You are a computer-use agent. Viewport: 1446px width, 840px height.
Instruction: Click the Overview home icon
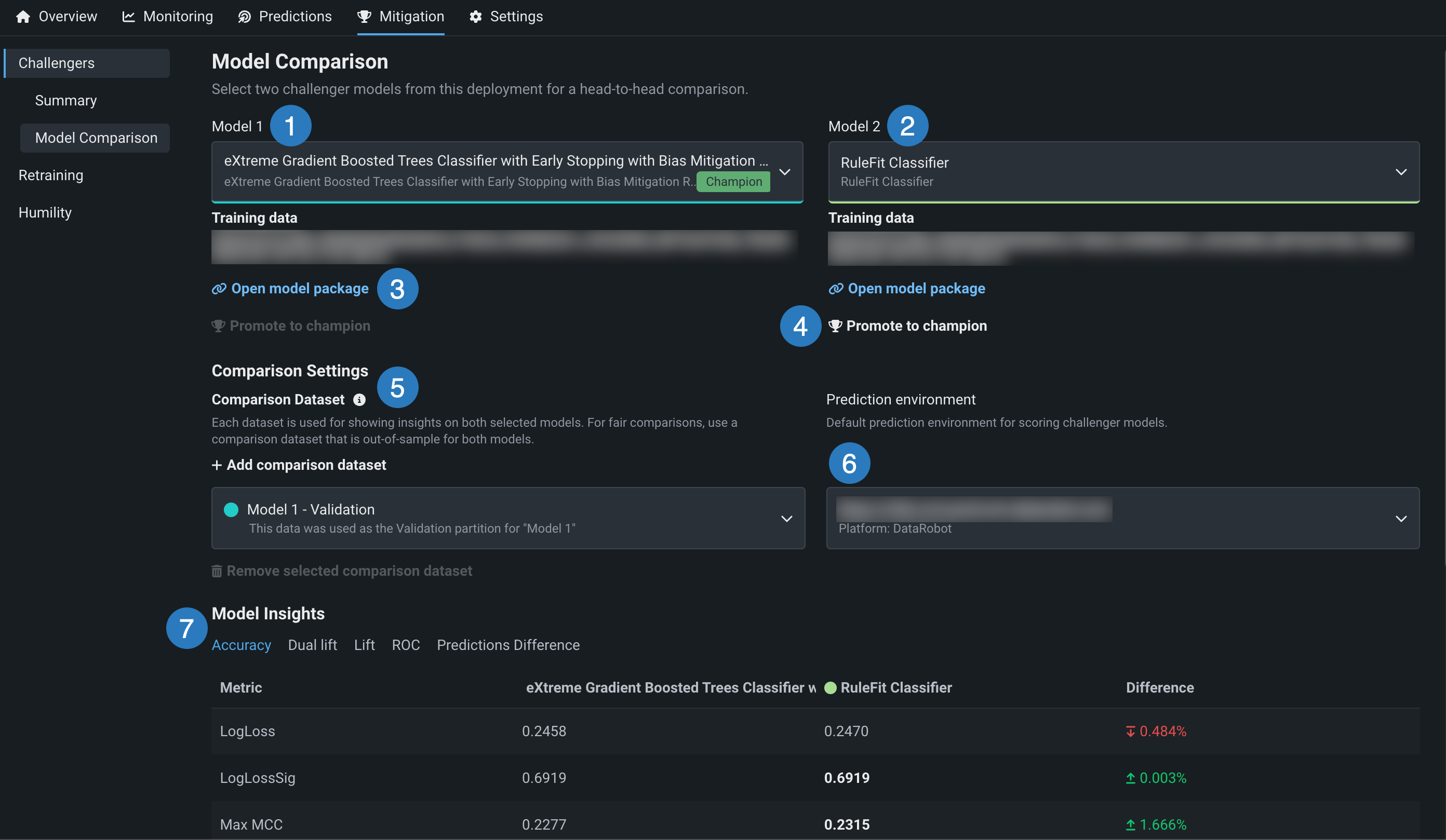pyautogui.click(x=23, y=17)
